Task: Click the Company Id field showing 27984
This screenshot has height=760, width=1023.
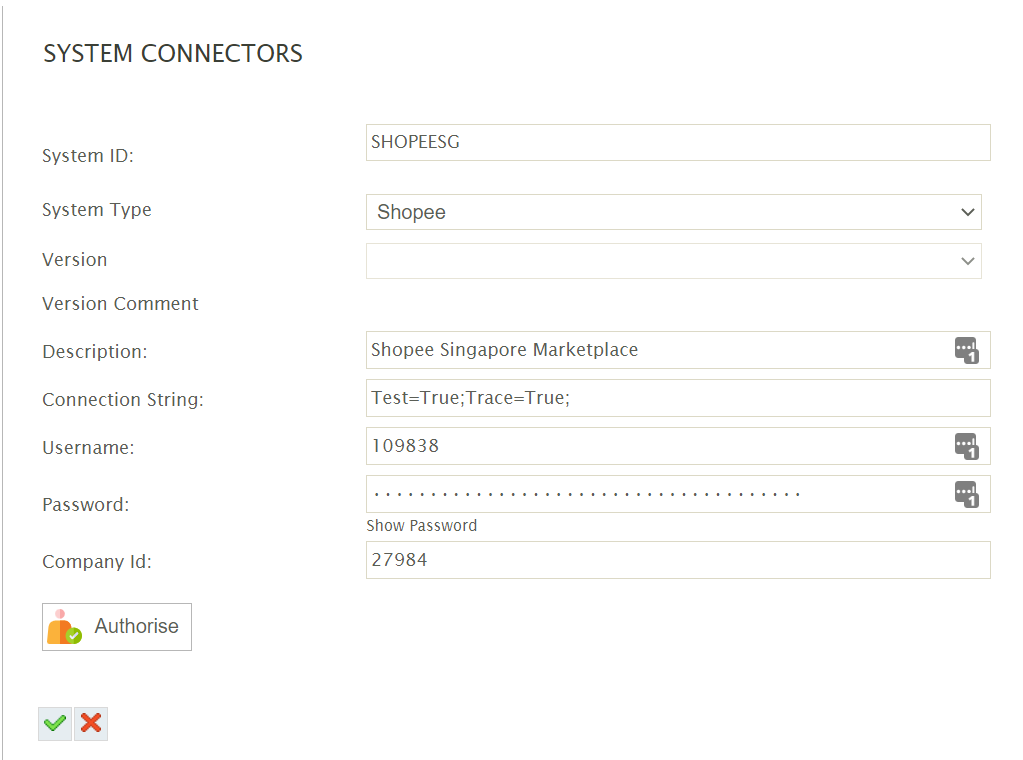Action: pyautogui.click(x=677, y=560)
